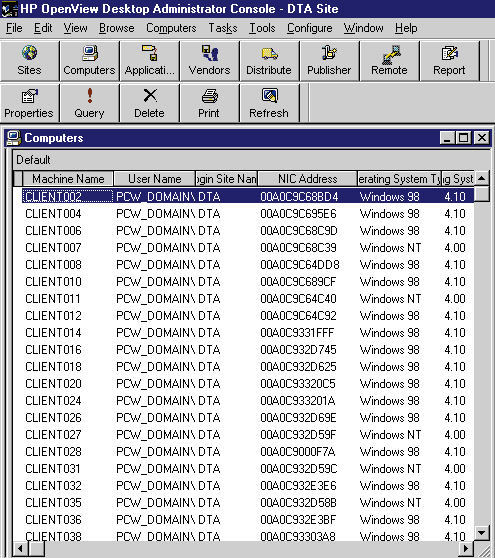The height and width of the screenshot is (558, 495).
Task: Sort by Login Site Name column header
Action: pyautogui.click(x=226, y=179)
